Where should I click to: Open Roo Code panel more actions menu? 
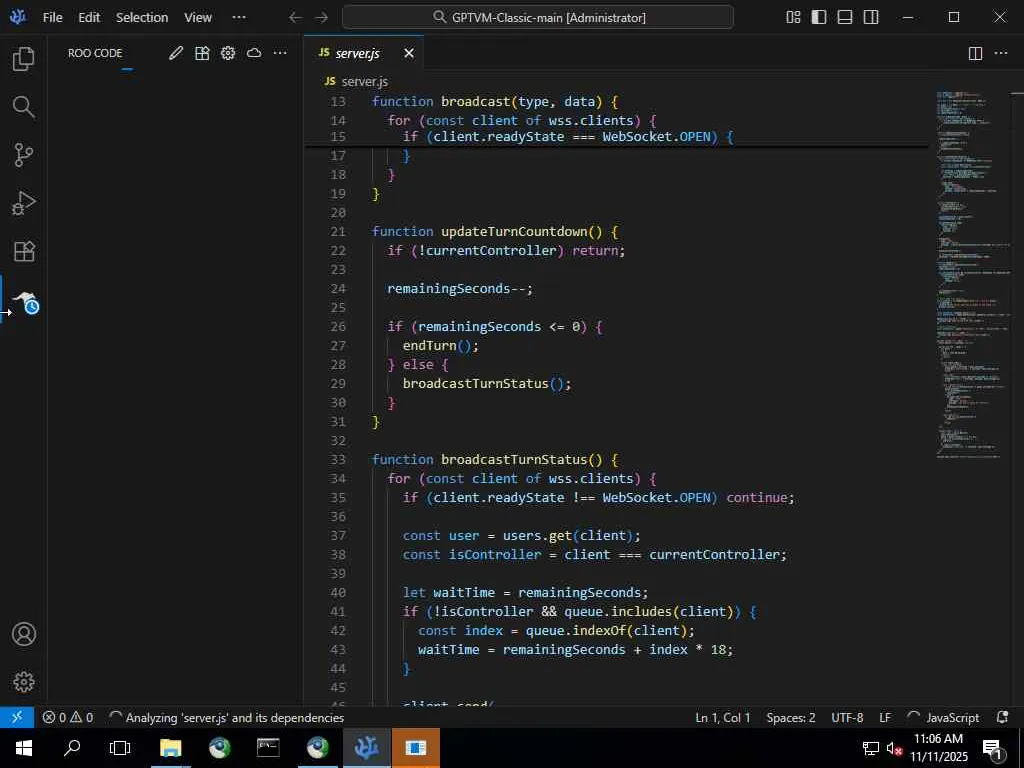coord(280,53)
